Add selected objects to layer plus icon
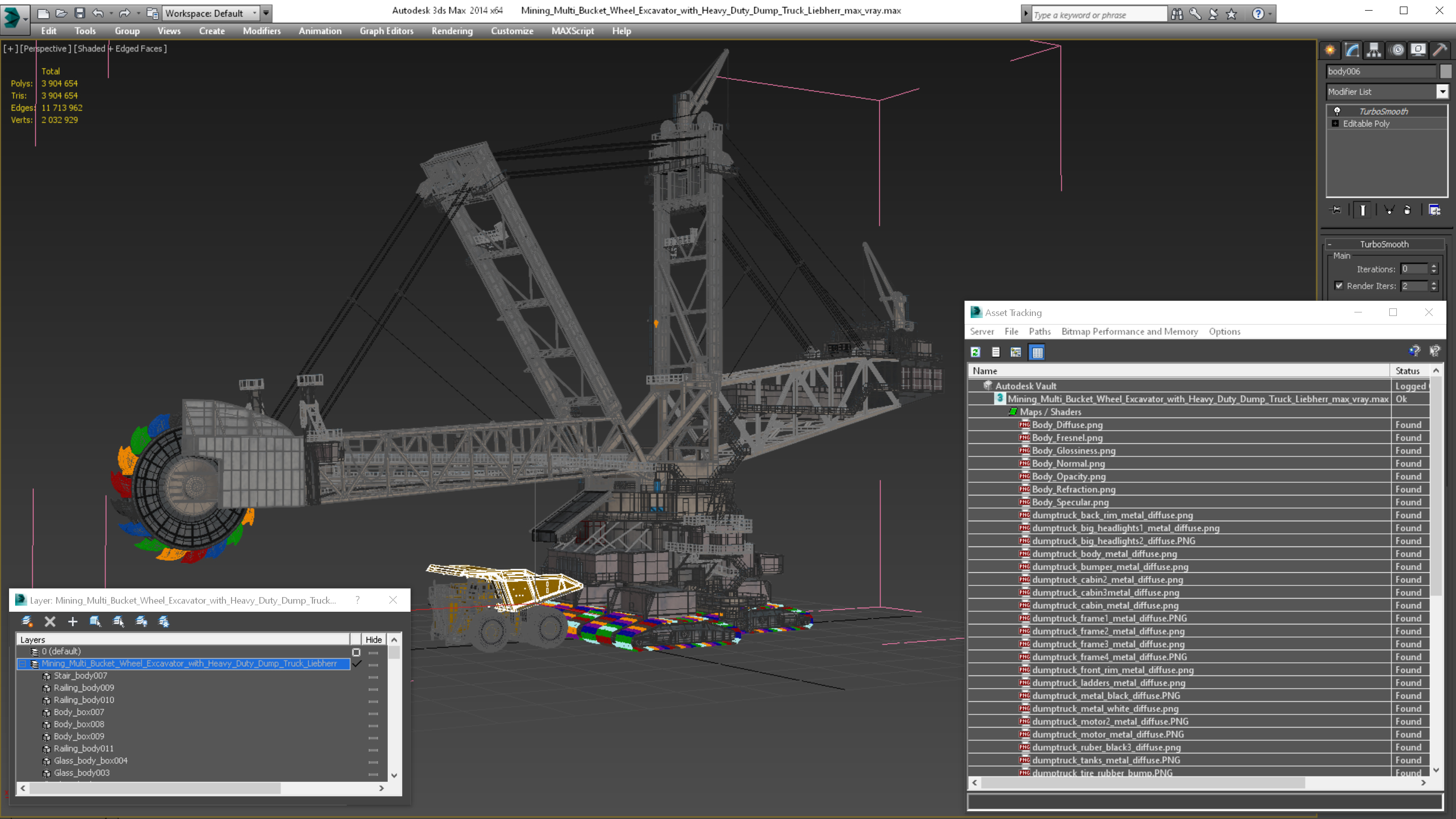 point(72,621)
